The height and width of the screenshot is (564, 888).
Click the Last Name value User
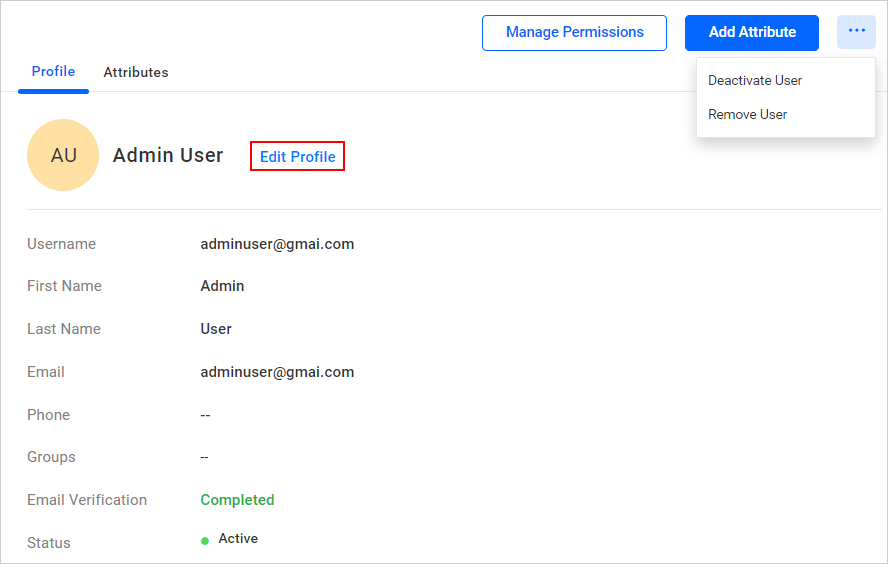pyautogui.click(x=216, y=329)
